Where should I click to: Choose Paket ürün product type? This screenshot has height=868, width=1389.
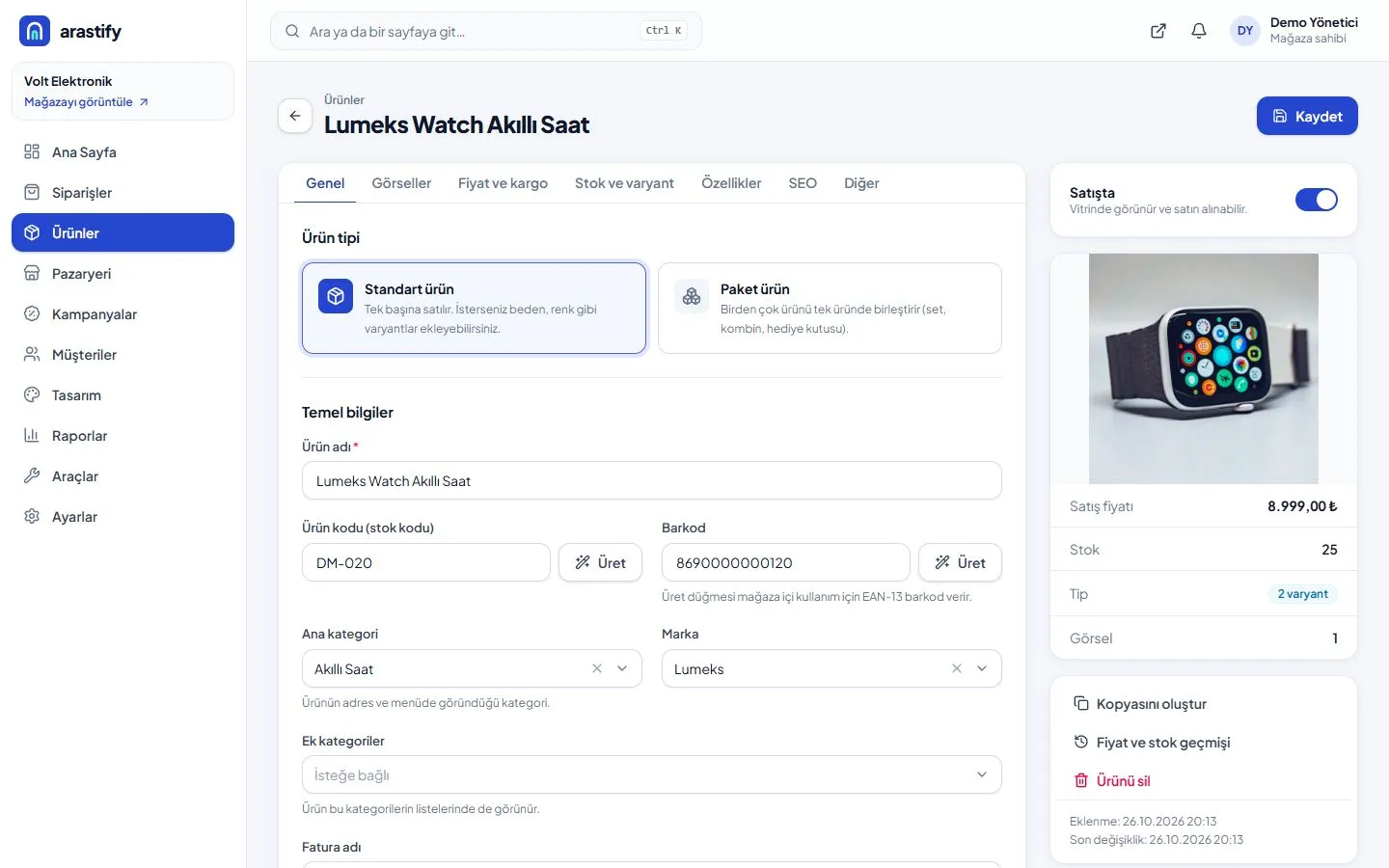[830, 309]
